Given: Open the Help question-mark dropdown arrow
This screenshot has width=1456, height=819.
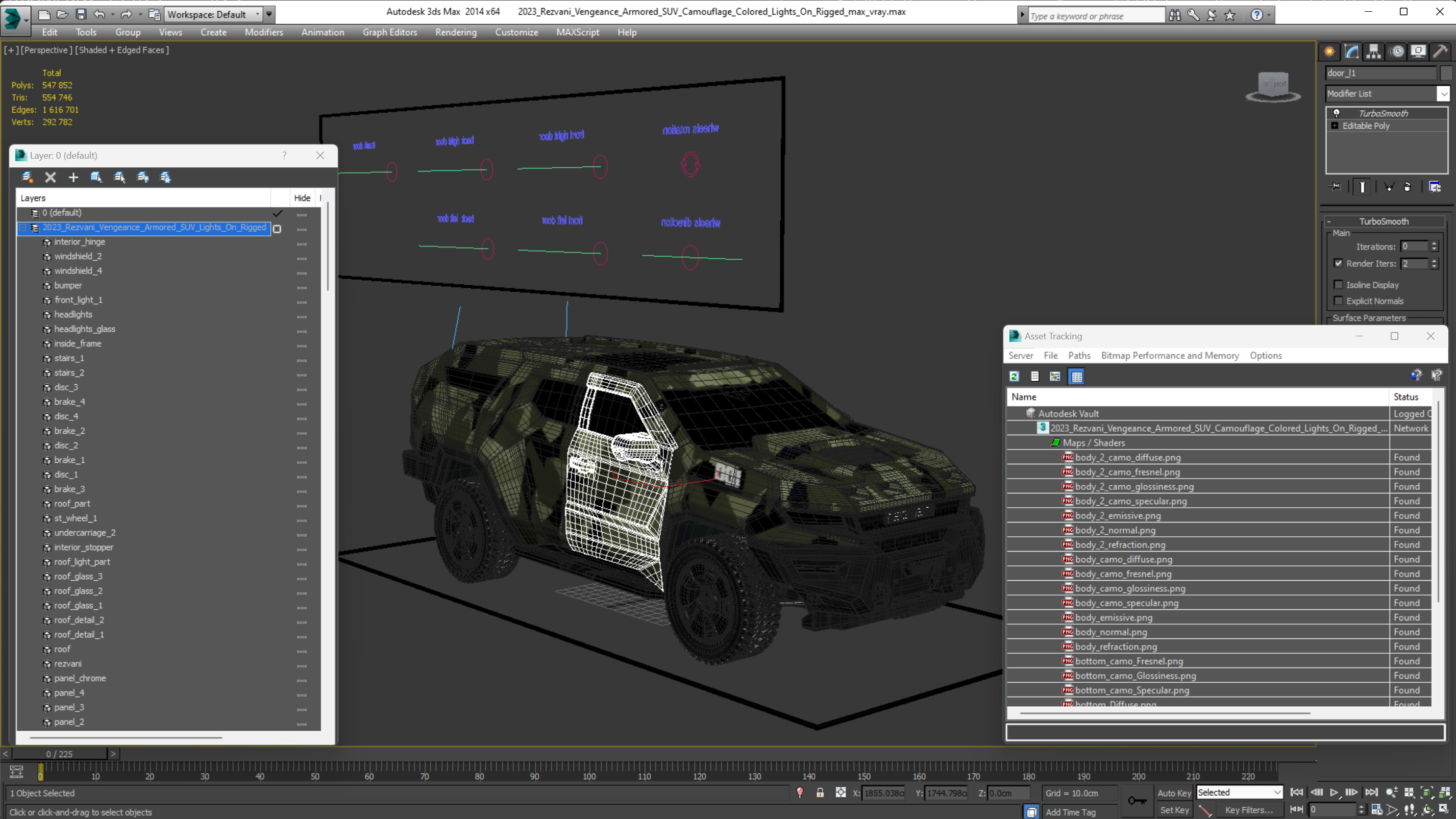Looking at the screenshot, I should (x=1269, y=15).
